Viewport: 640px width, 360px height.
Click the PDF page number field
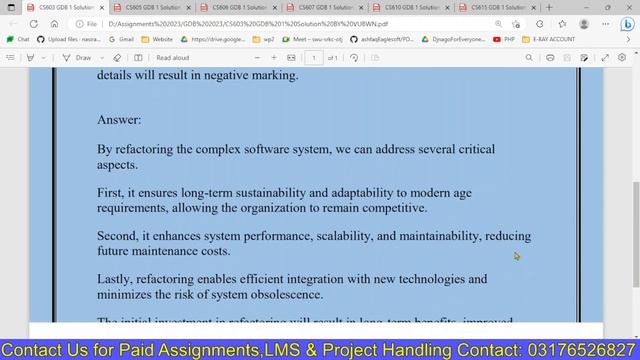point(314,58)
